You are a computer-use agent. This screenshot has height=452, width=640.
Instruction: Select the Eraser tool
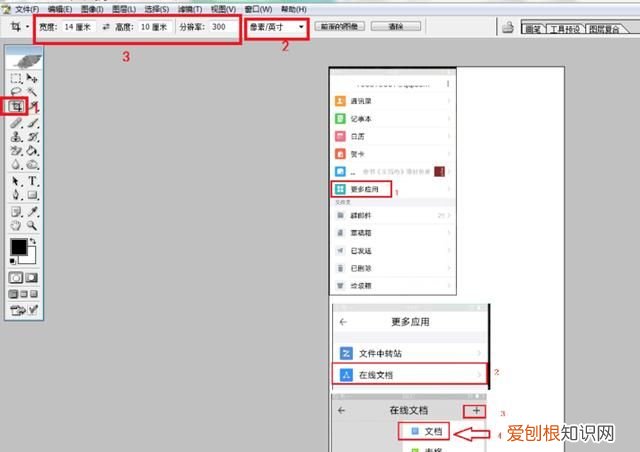[x=16, y=151]
